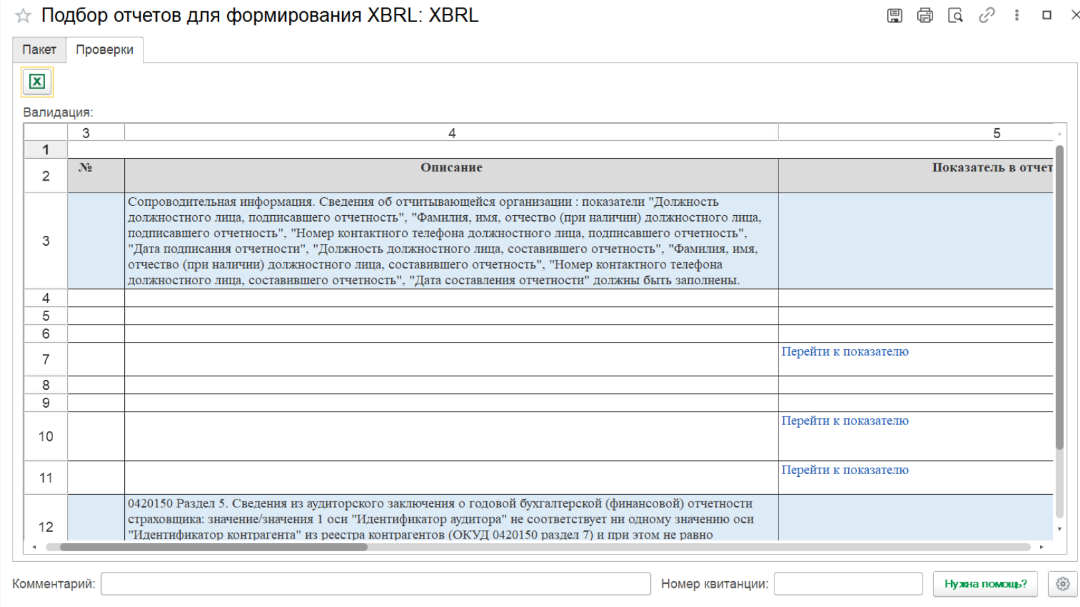Print the validation report
Screen dimensions: 1080x607
click(x=924, y=15)
